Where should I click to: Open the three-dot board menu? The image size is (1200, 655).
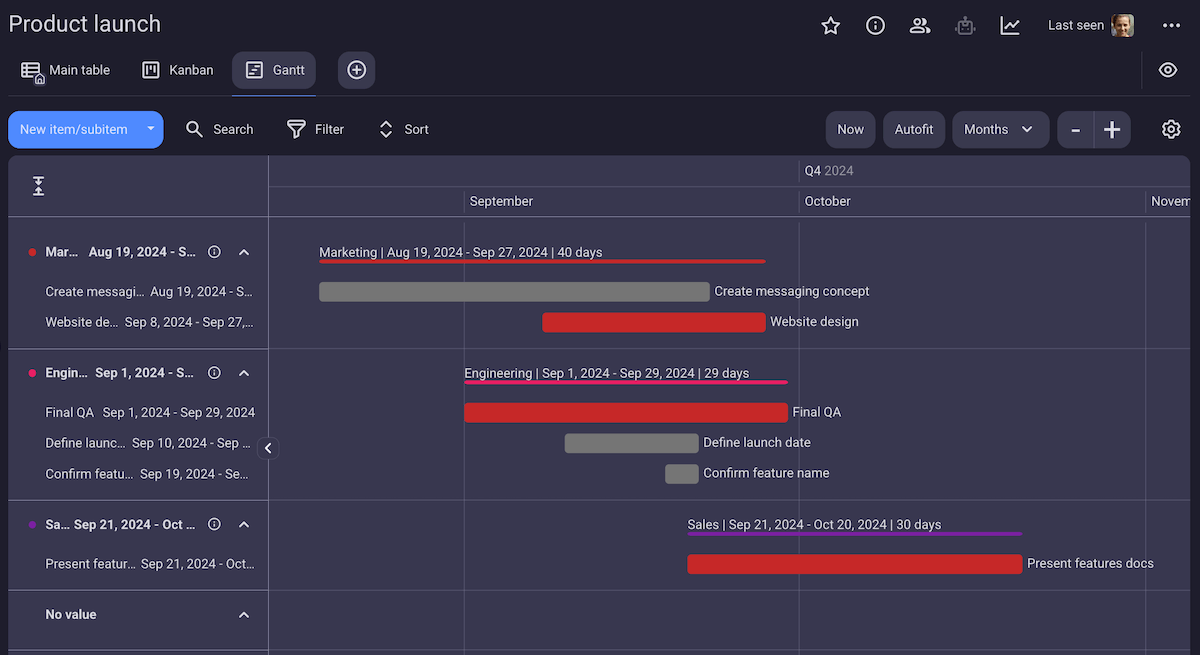tap(1169, 26)
